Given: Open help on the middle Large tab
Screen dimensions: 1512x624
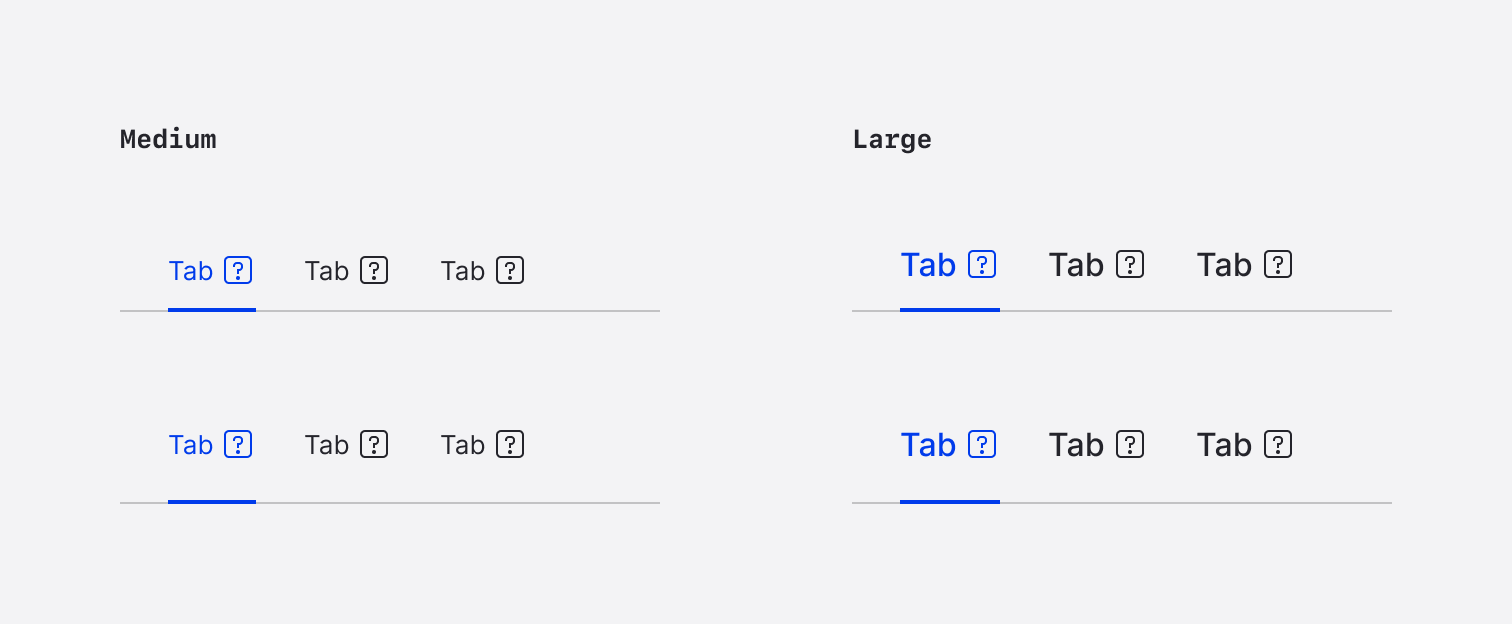Looking at the screenshot, I should tap(1131, 264).
